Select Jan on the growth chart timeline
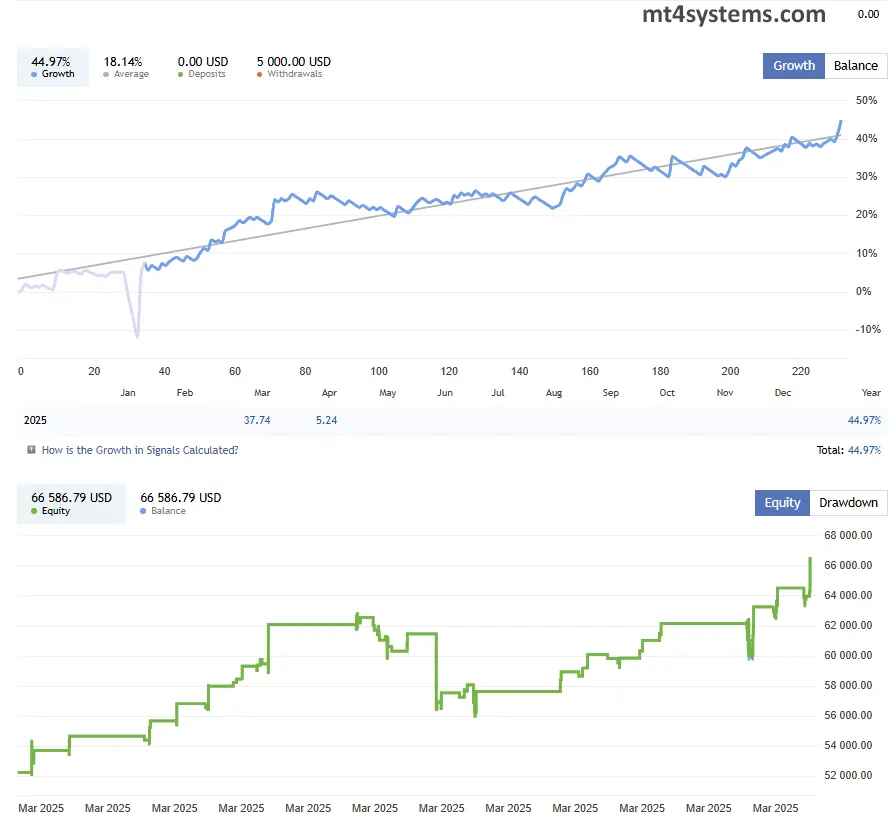The width and height of the screenshot is (890, 824). click(128, 392)
